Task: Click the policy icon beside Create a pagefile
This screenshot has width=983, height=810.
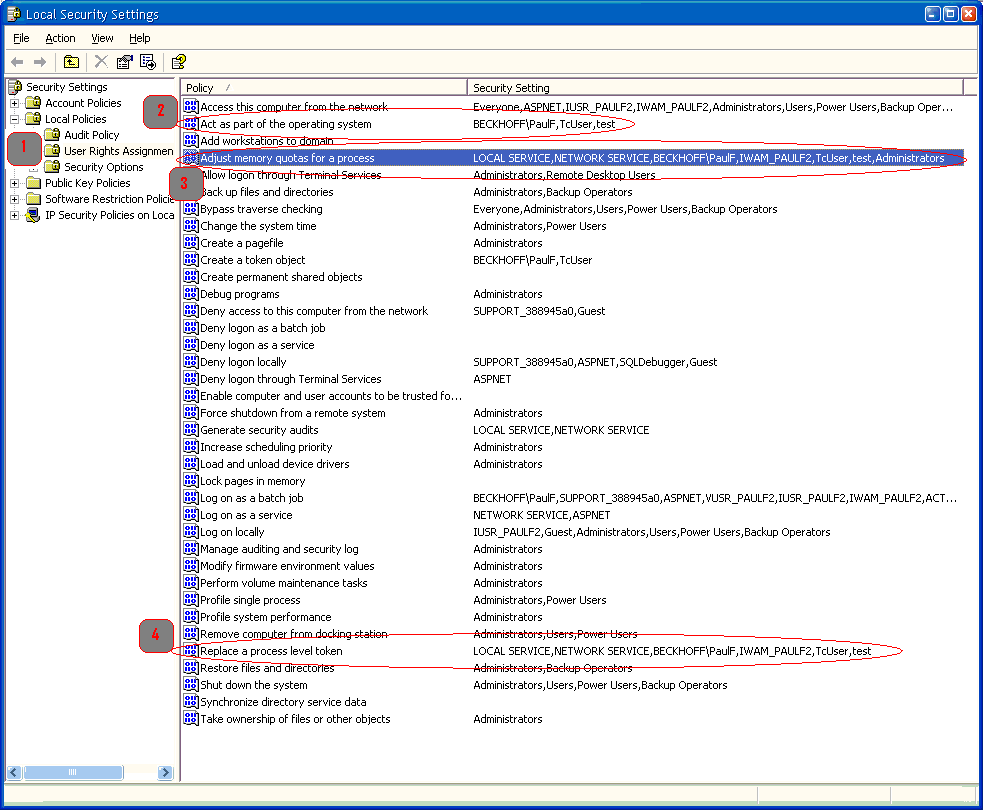Action: tap(191, 243)
